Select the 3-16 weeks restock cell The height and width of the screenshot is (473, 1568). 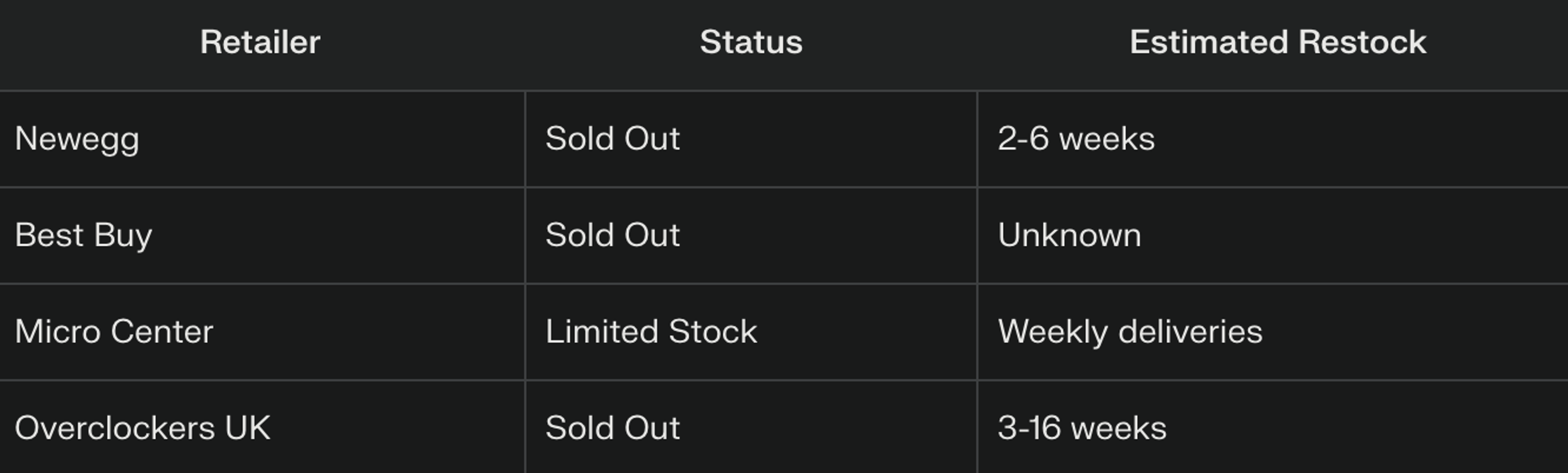coord(1082,428)
